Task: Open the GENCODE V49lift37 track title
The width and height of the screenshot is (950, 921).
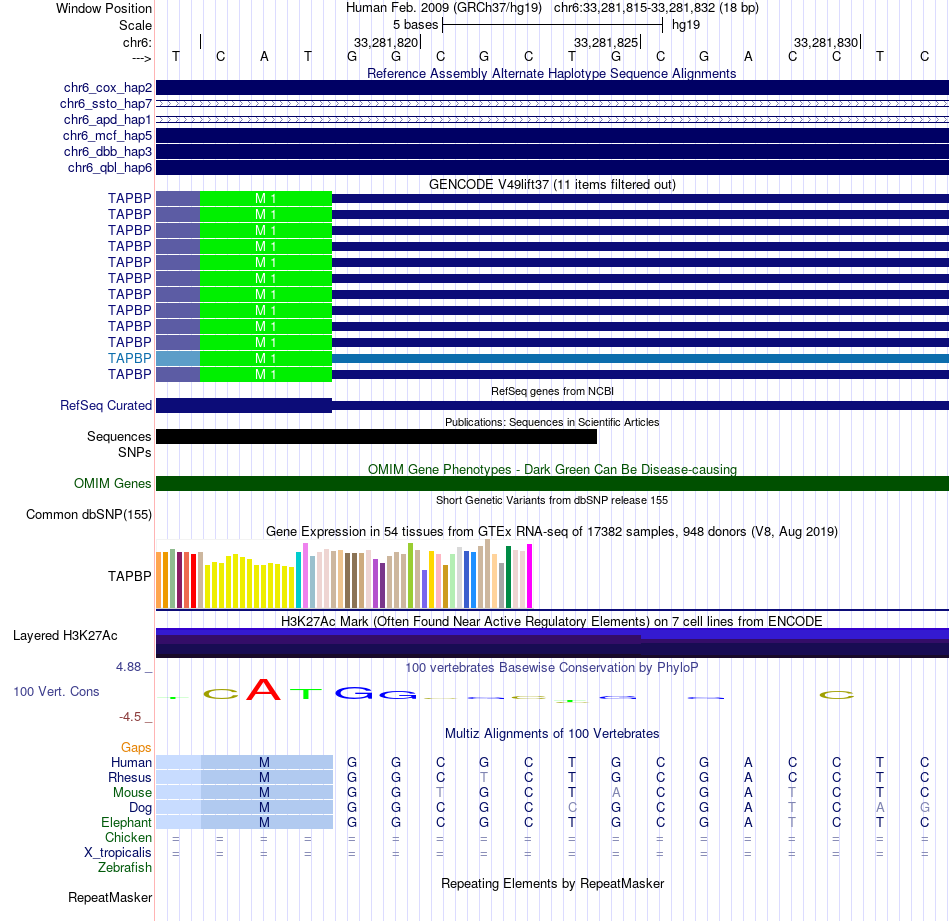Action: click(552, 184)
